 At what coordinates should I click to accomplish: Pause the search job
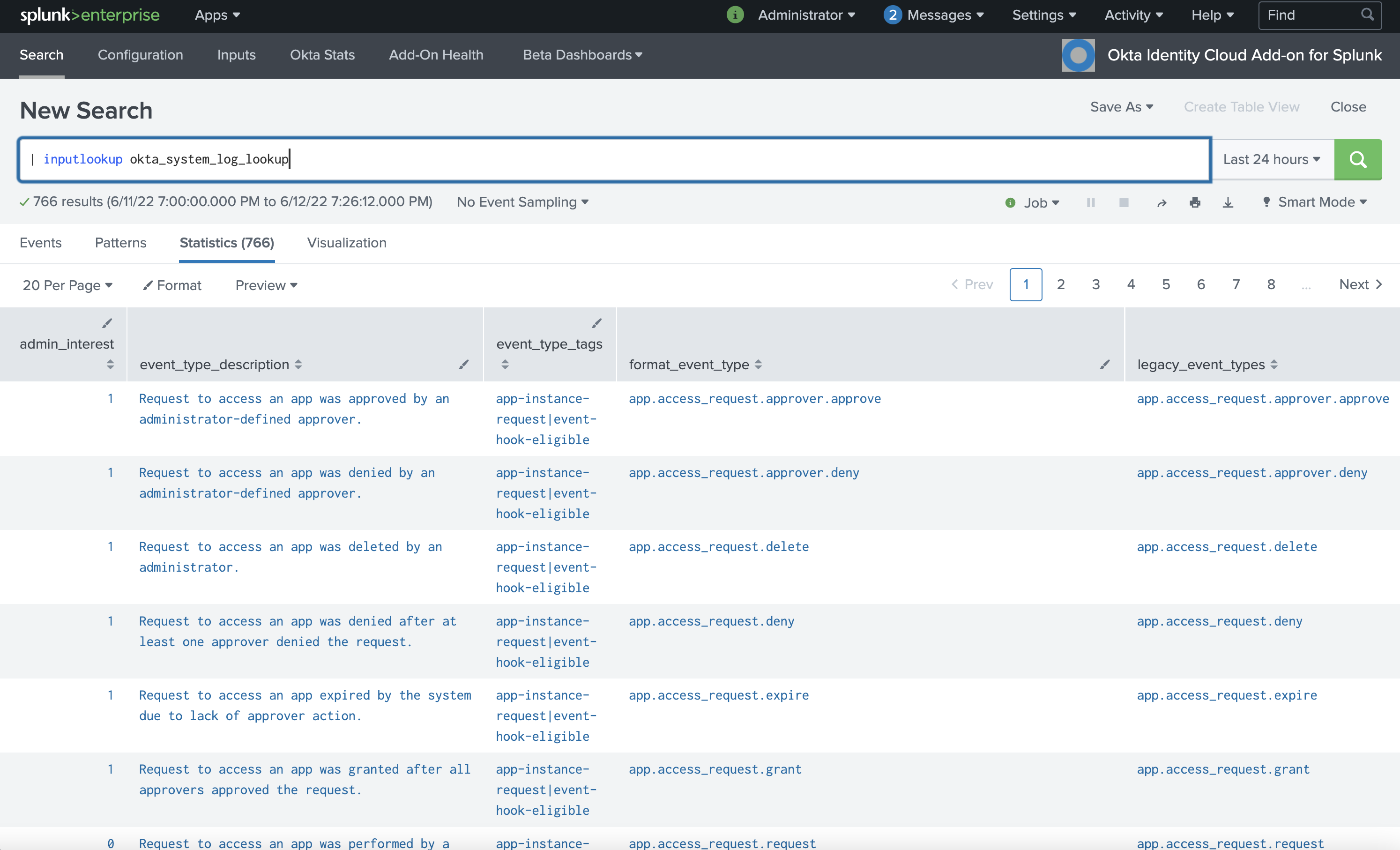[x=1090, y=202]
